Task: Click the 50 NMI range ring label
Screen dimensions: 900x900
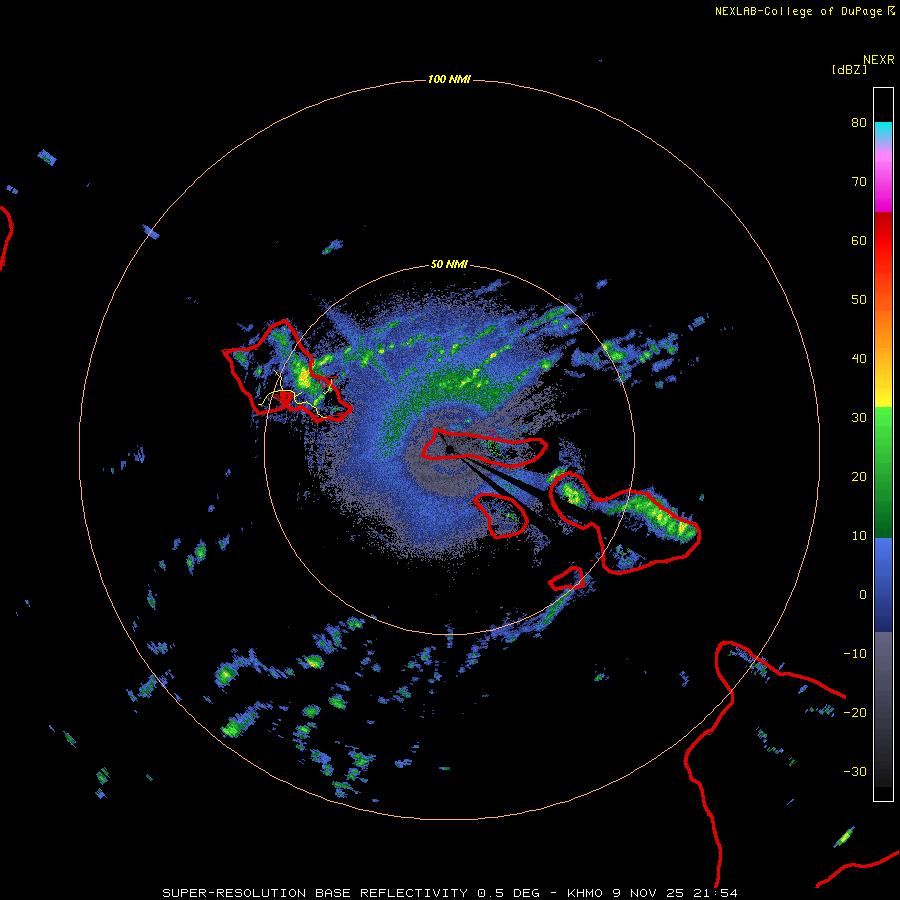Action: coord(449,265)
